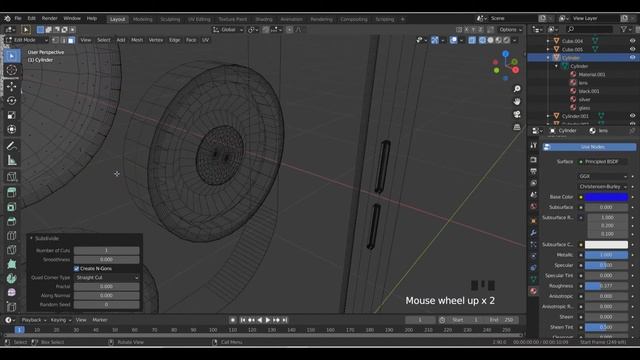Select the Spin tool
Screen dimensions: 640x360
[11, 278]
